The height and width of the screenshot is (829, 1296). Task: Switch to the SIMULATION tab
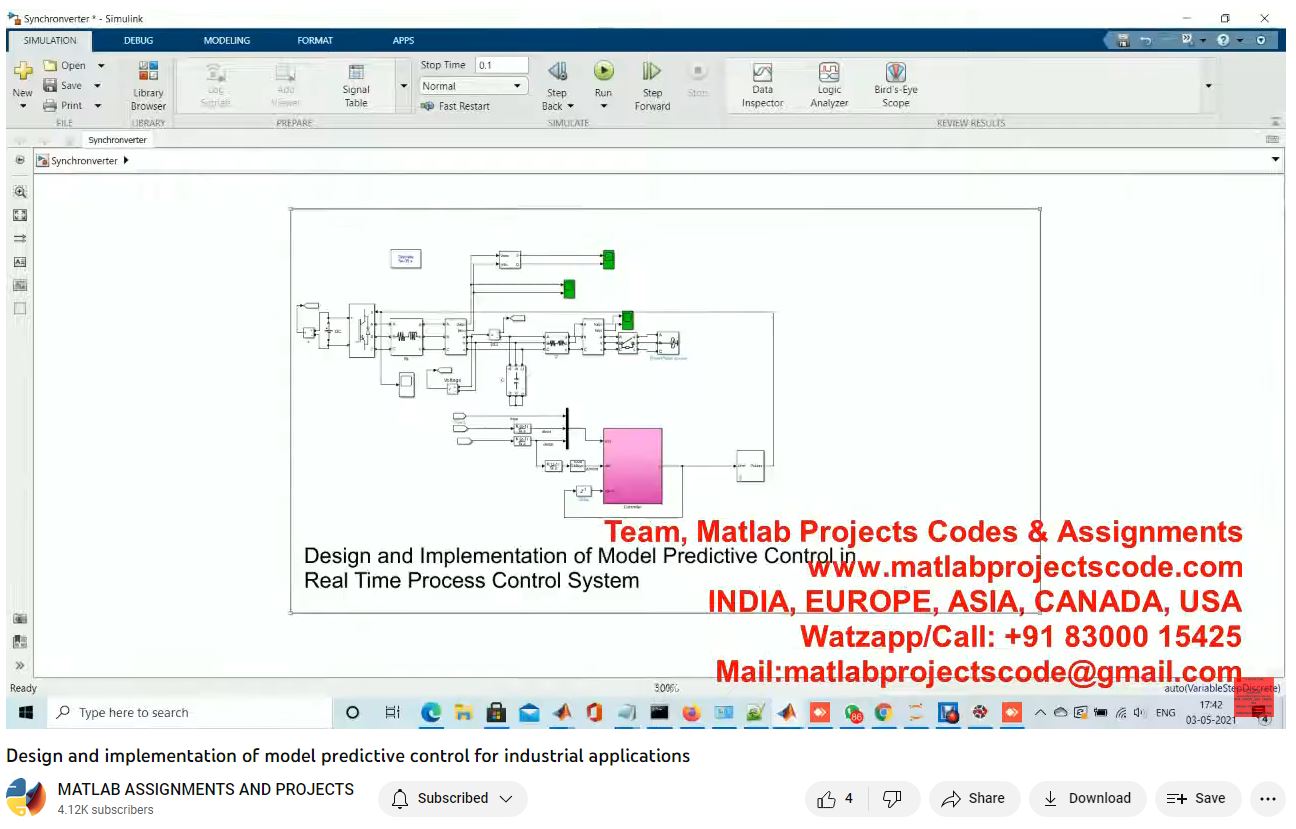click(49, 41)
